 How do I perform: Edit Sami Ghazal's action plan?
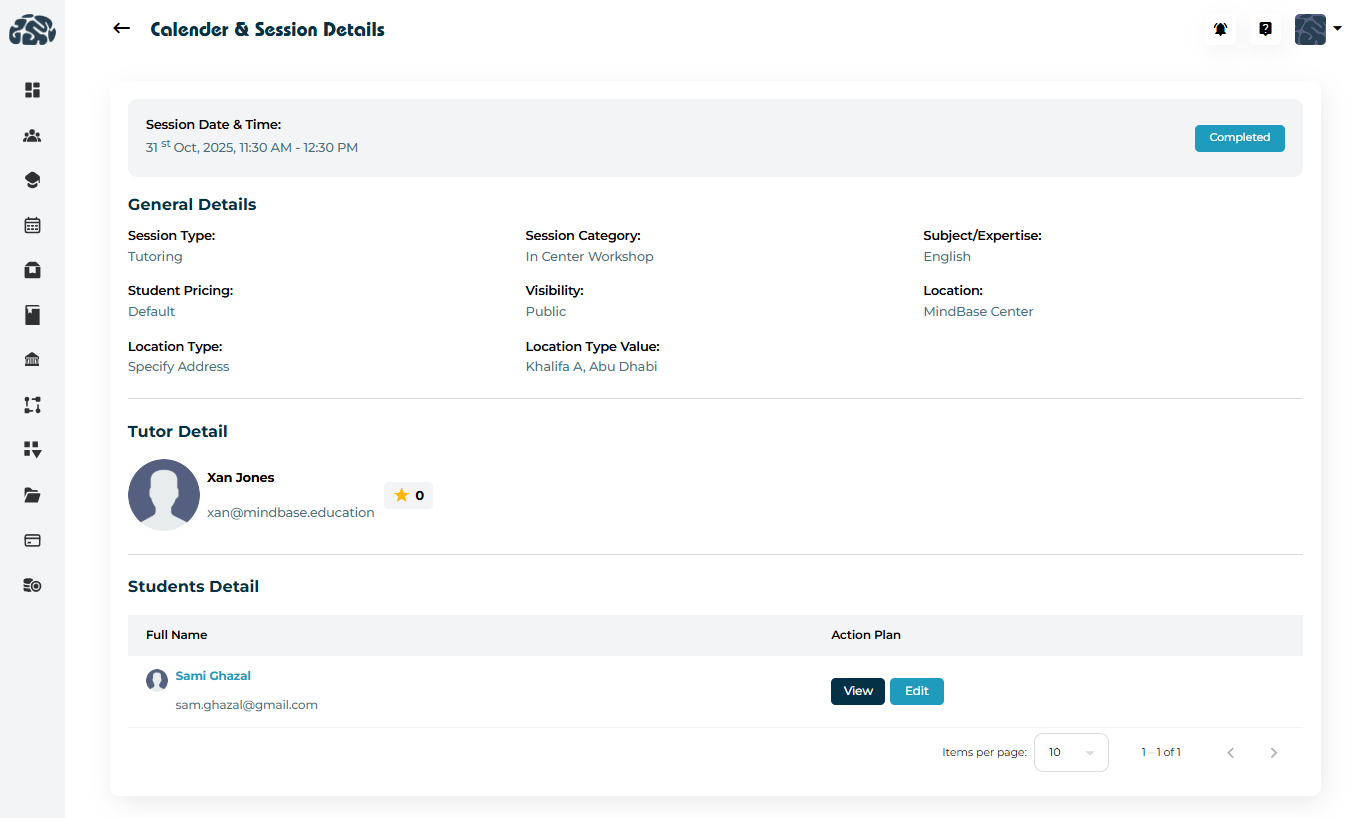tap(916, 691)
